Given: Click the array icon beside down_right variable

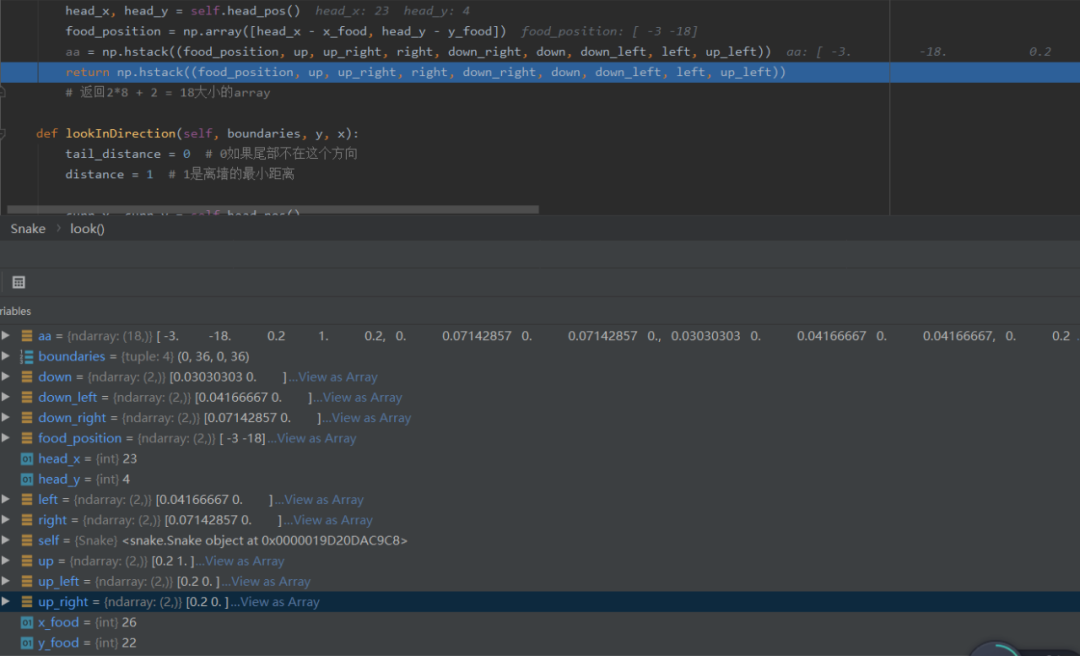Looking at the screenshot, I should coord(27,418).
